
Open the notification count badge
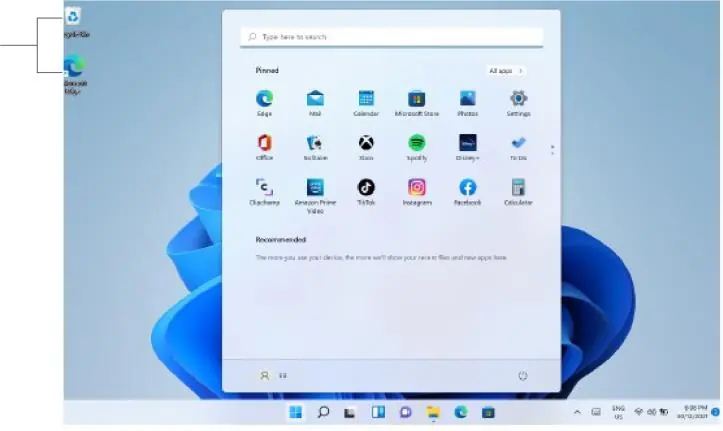(715, 412)
